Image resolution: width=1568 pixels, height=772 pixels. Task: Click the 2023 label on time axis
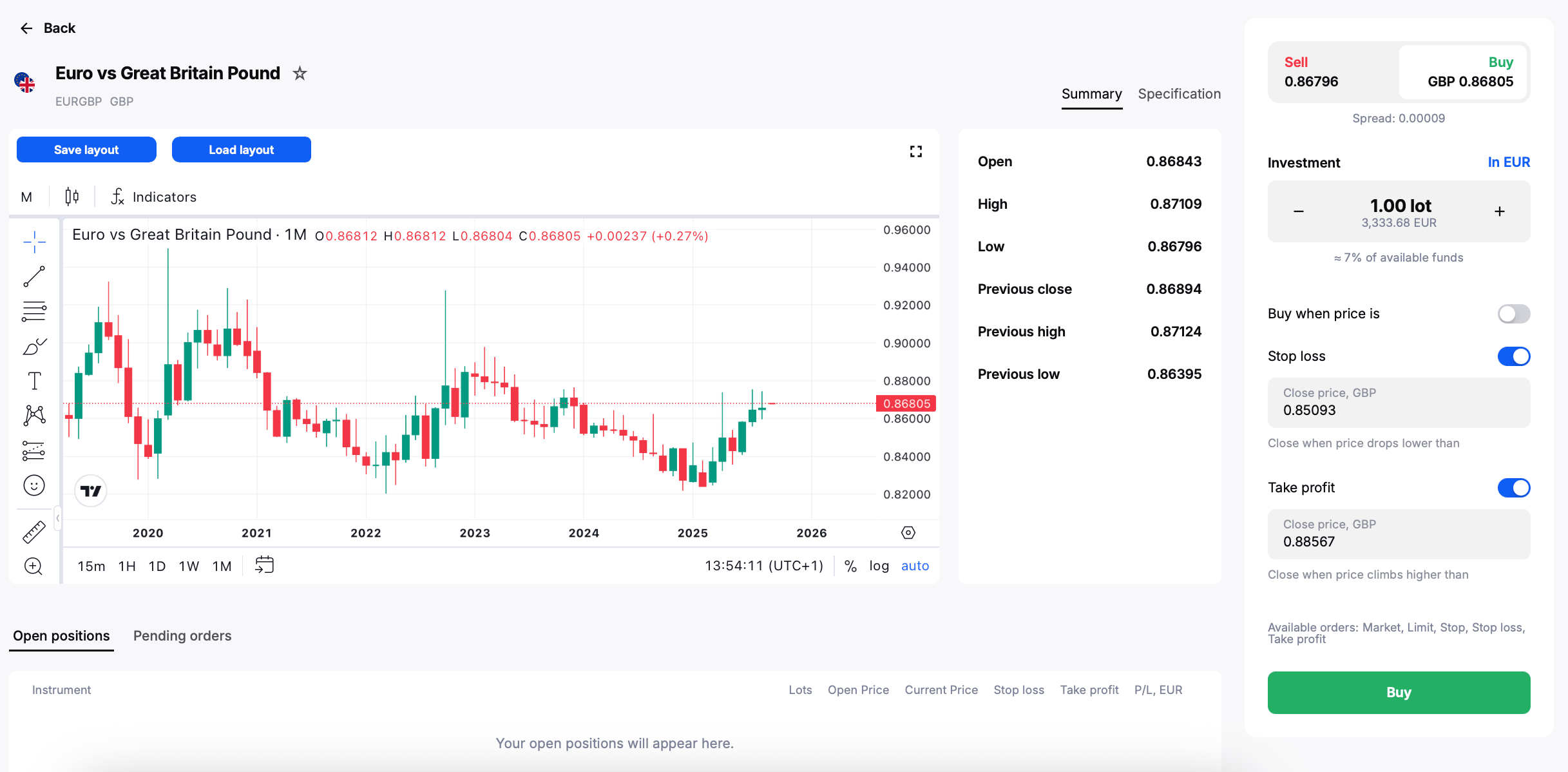point(475,533)
